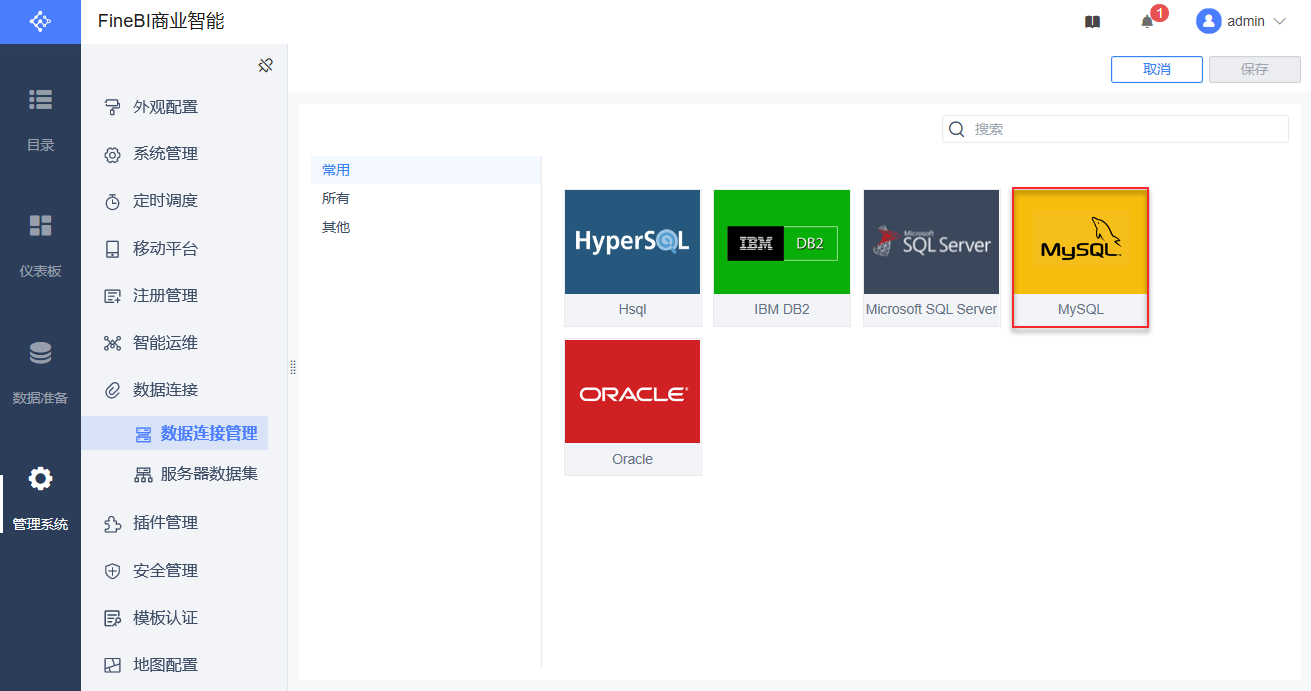
Task: Click the 地图配置 map icon
Action: (113, 665)
